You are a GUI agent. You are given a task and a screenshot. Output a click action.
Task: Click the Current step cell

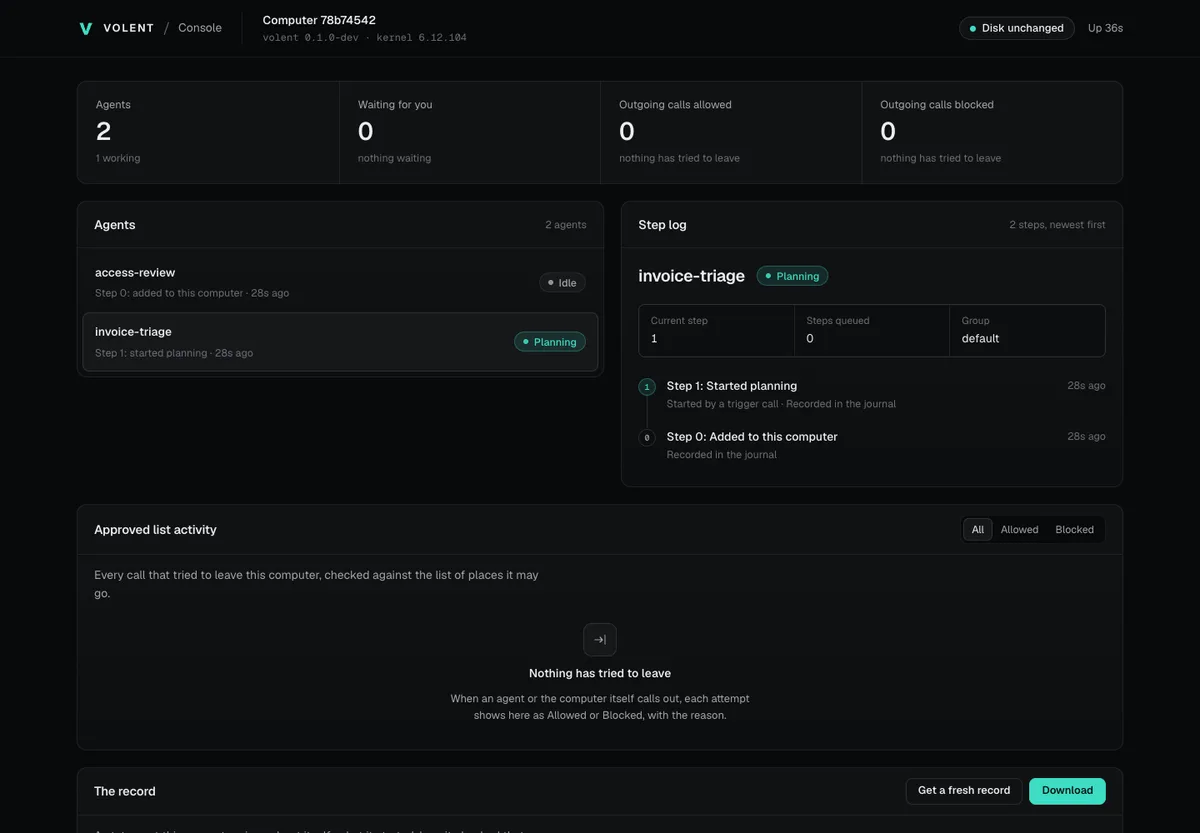pos(716,330)
